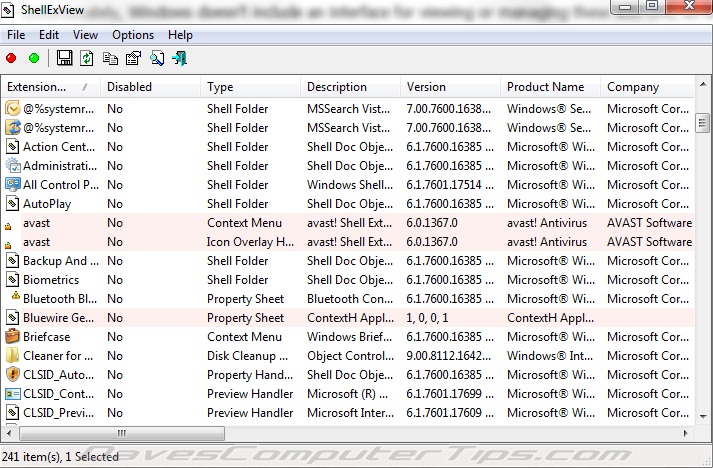This screenshot has height=468, width=713.
Task: Click the Exit toolbar icon
Action: 180,58
